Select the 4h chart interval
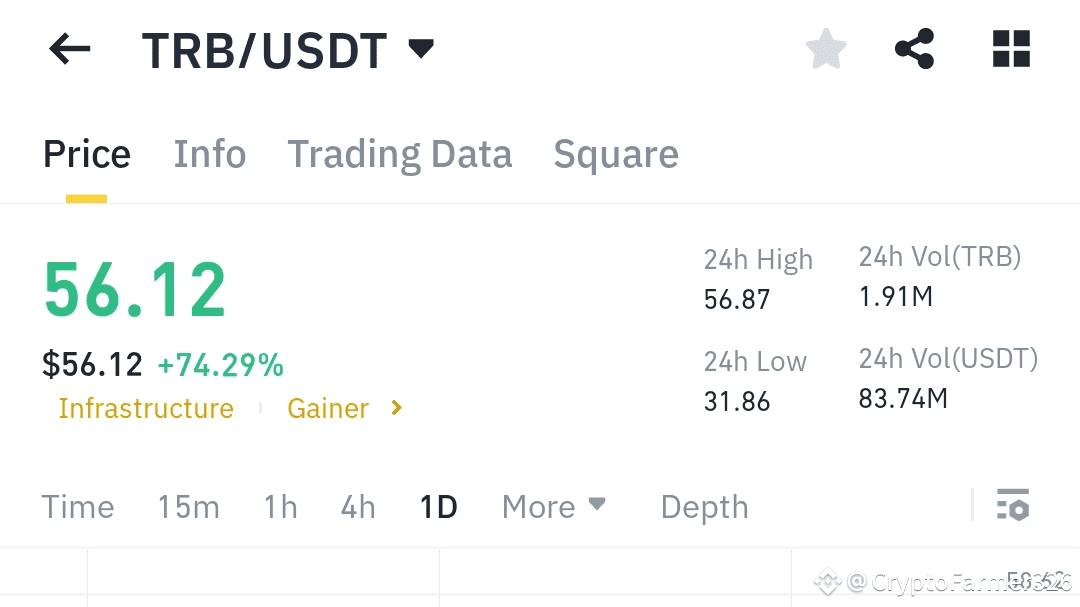 tap(358, 507)
